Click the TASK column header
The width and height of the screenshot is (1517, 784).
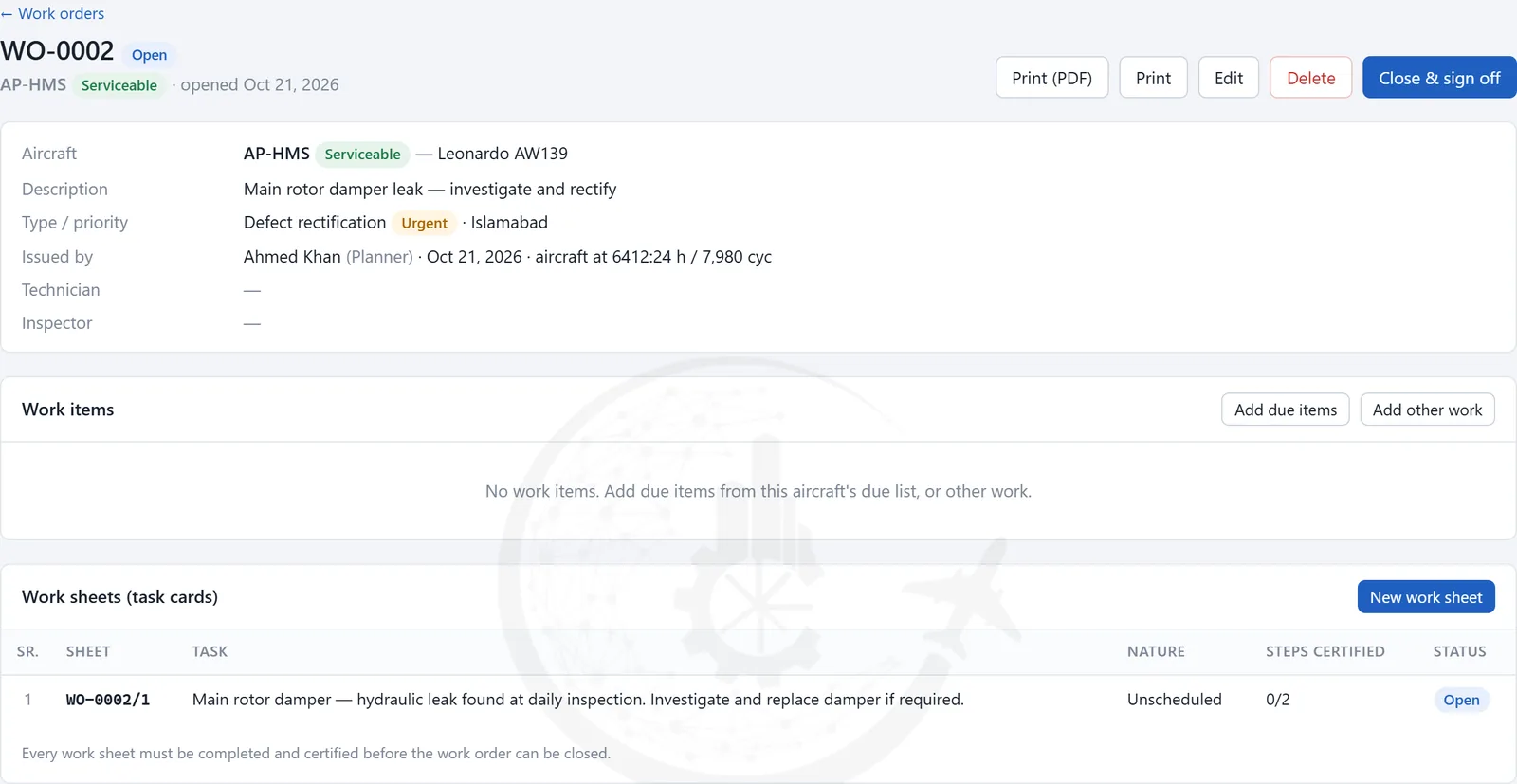pyautogui.click(x=210, y=651)
